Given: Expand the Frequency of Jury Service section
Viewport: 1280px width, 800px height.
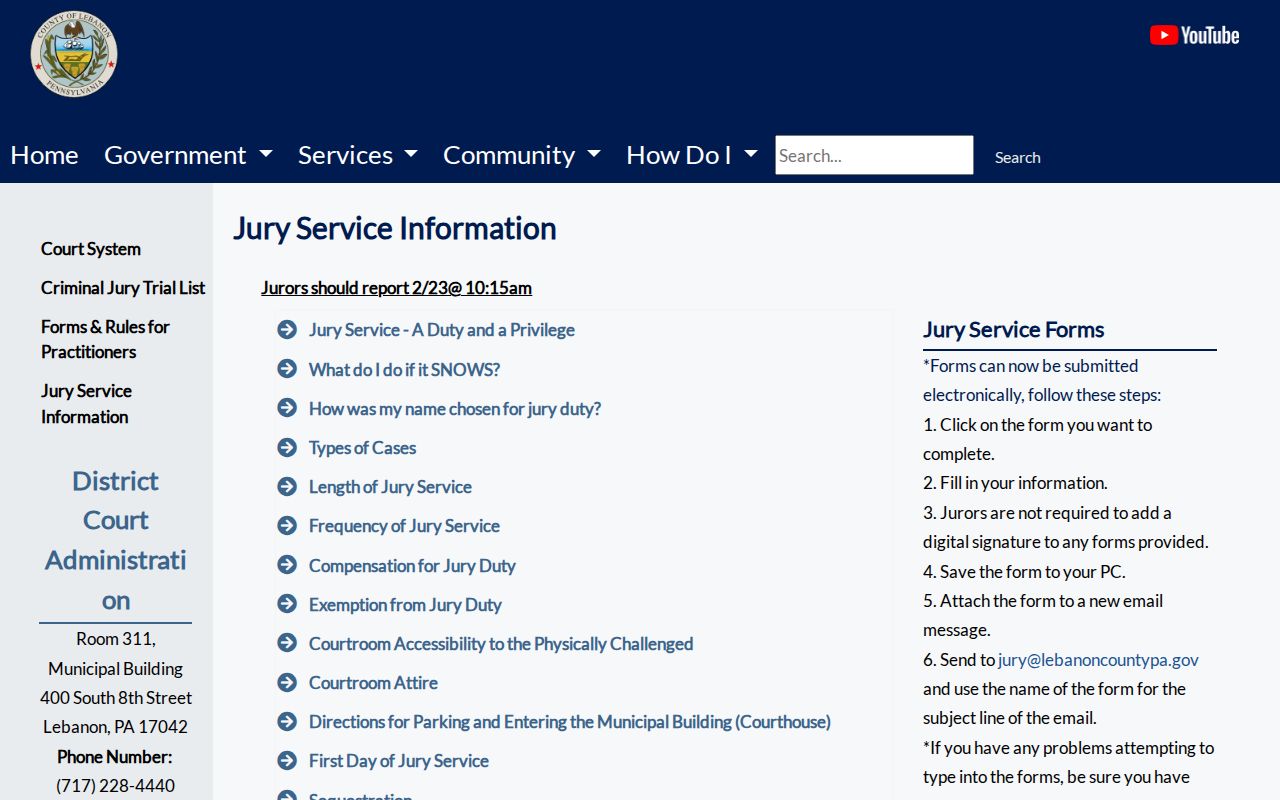Looking at the screenshot, I should point(404,526).
